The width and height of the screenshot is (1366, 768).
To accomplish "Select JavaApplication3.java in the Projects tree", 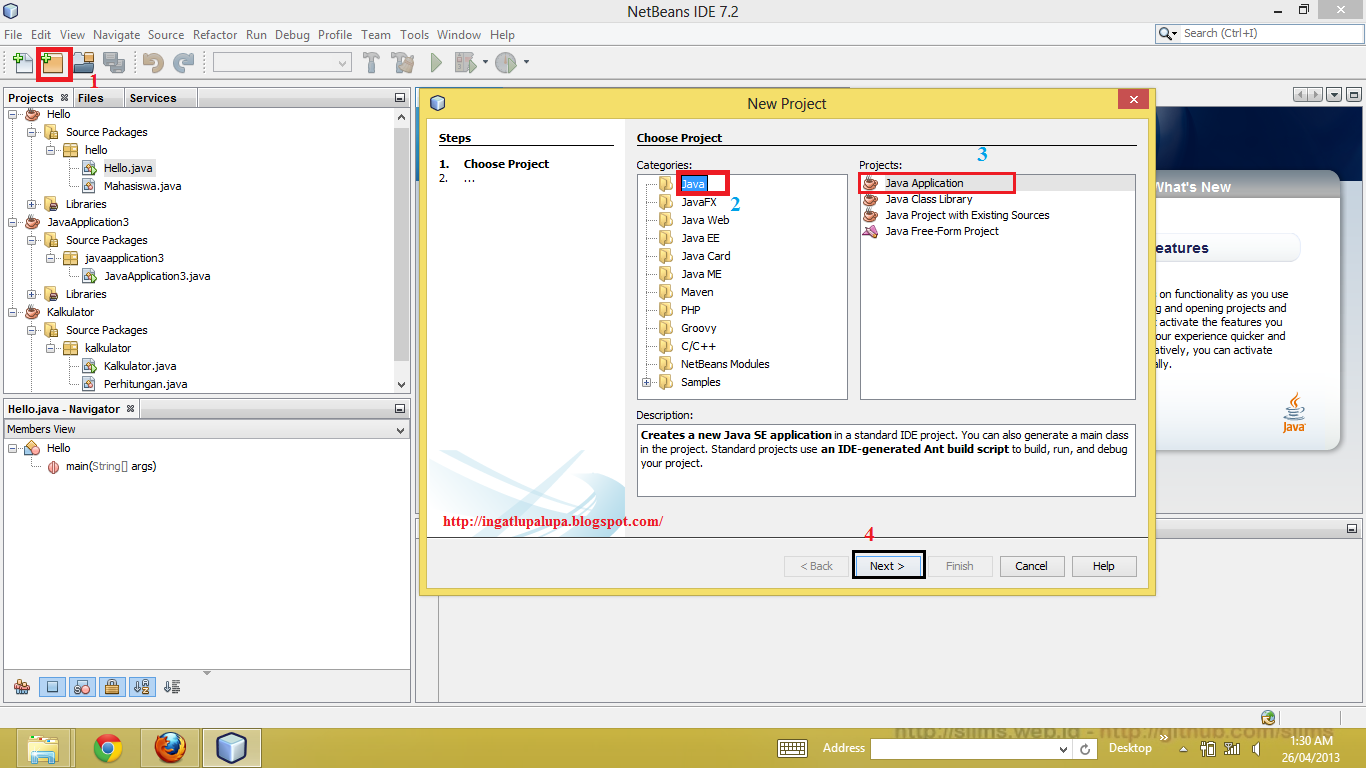I will point(157,276).
